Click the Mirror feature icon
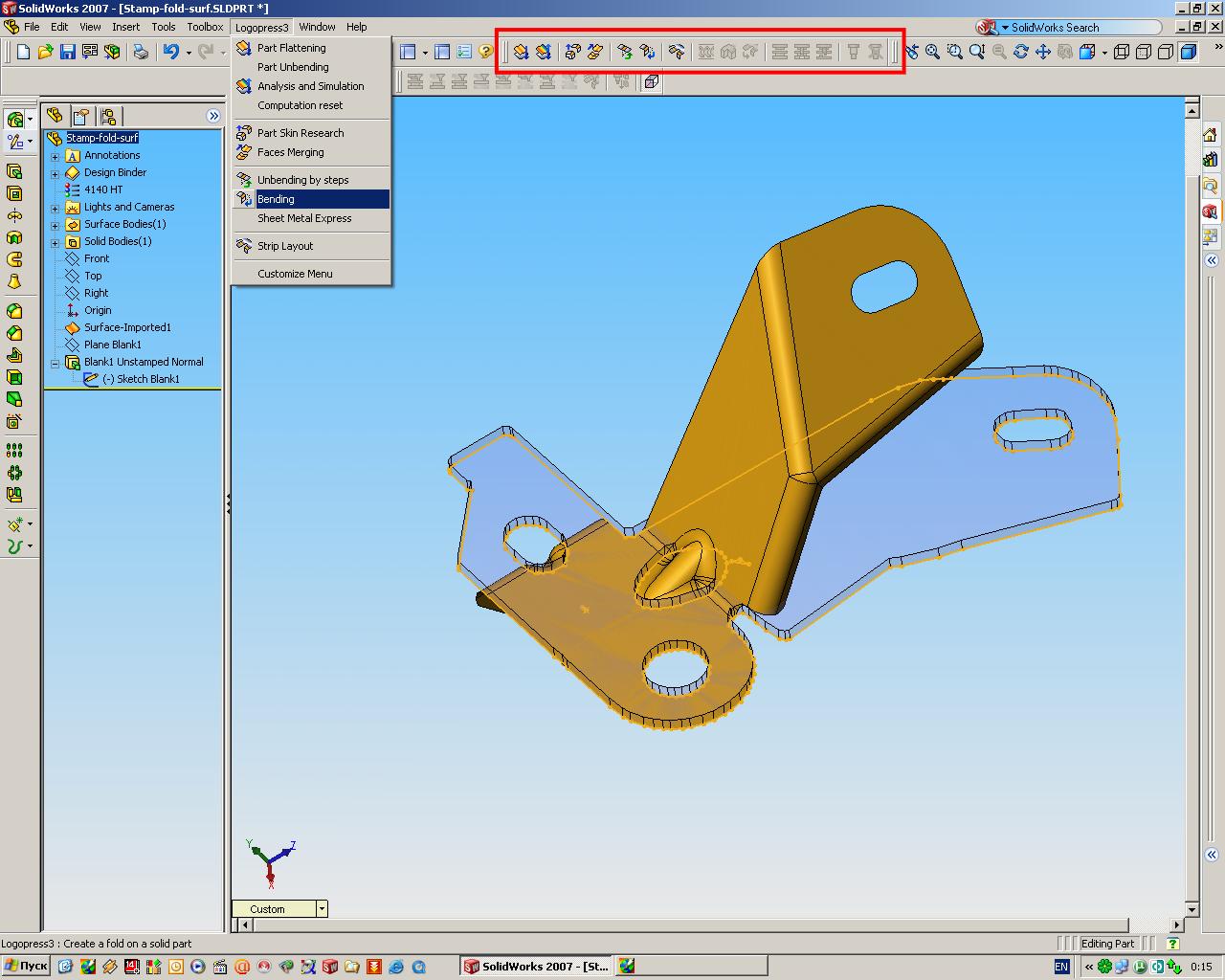Screen dimensions: 1225x980 pos(14,495)
